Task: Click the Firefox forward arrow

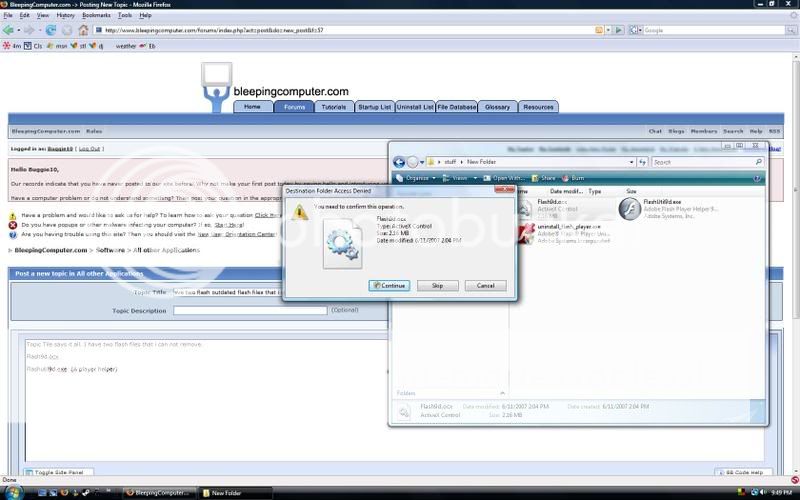Action: pos(29,30)
